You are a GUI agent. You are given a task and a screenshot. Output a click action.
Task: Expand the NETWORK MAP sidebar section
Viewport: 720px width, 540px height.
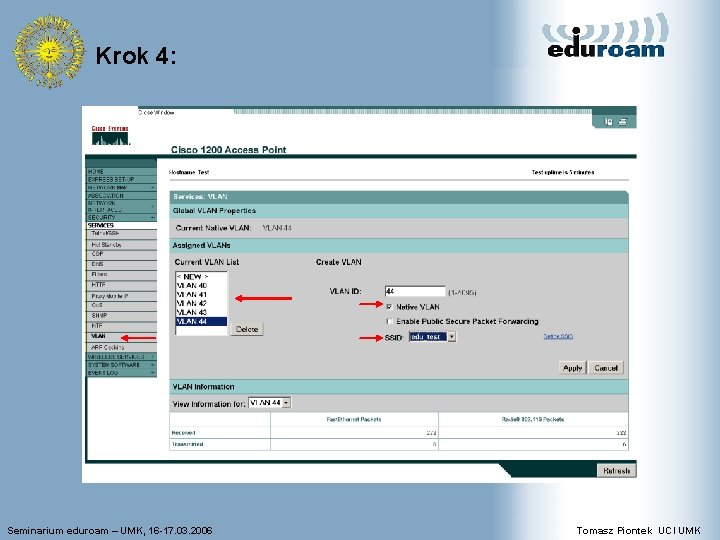(x=121, y=187)
